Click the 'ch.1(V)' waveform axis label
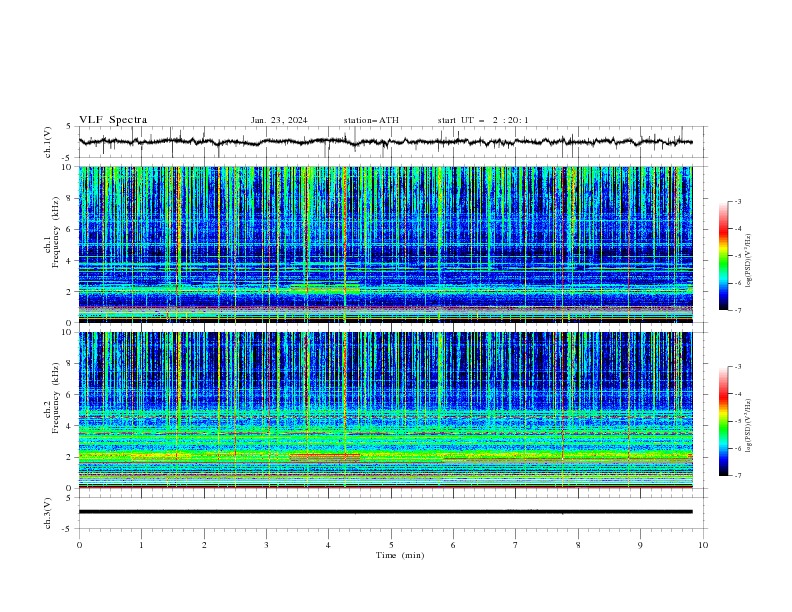The height and width of the screenshot is (612, 792). [48, 142]
